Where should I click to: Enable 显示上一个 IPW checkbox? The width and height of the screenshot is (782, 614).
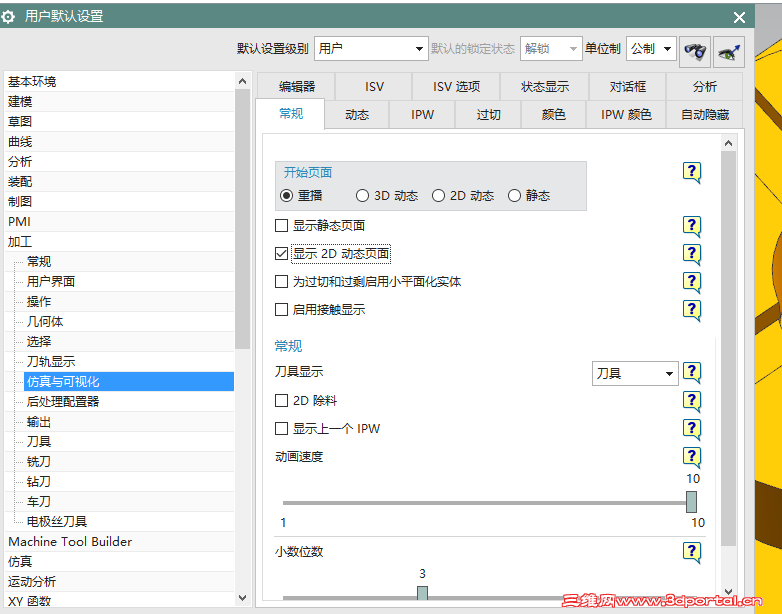click(281, 428)
